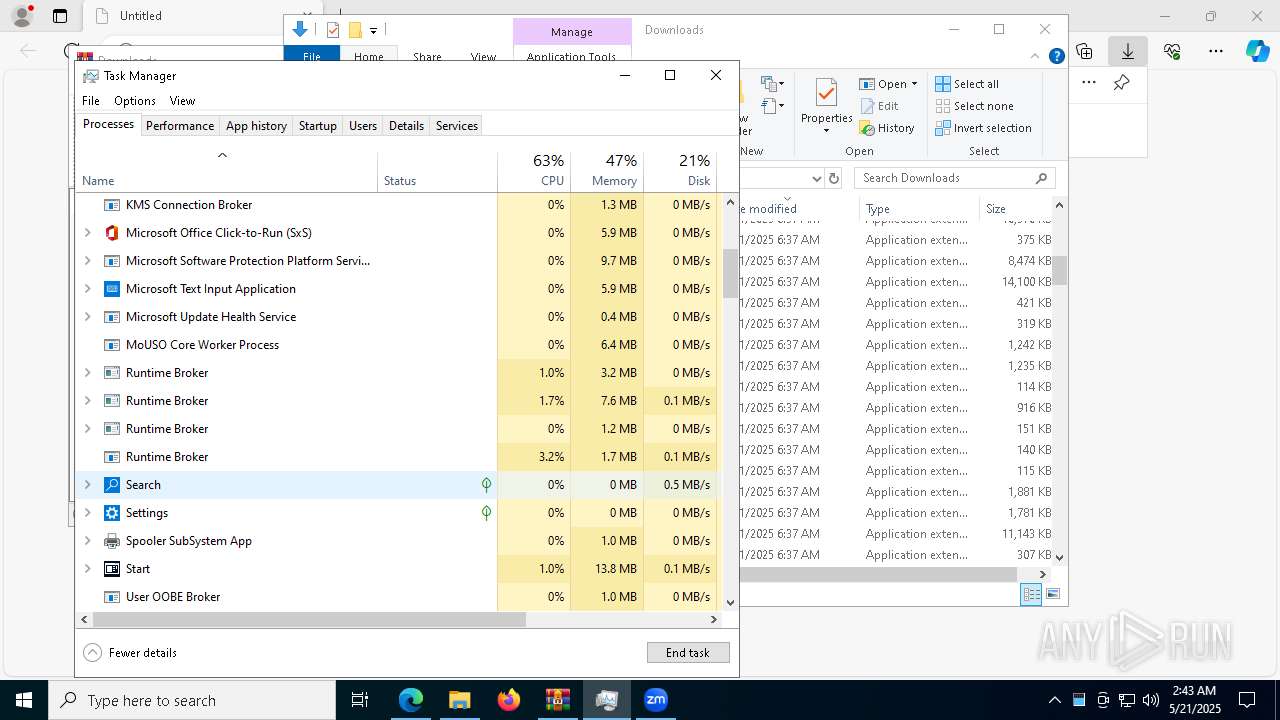This screenshot has width=1280, height=720.
Task: Click the Explorer help question mark icon
Action: pos(1056,57)
